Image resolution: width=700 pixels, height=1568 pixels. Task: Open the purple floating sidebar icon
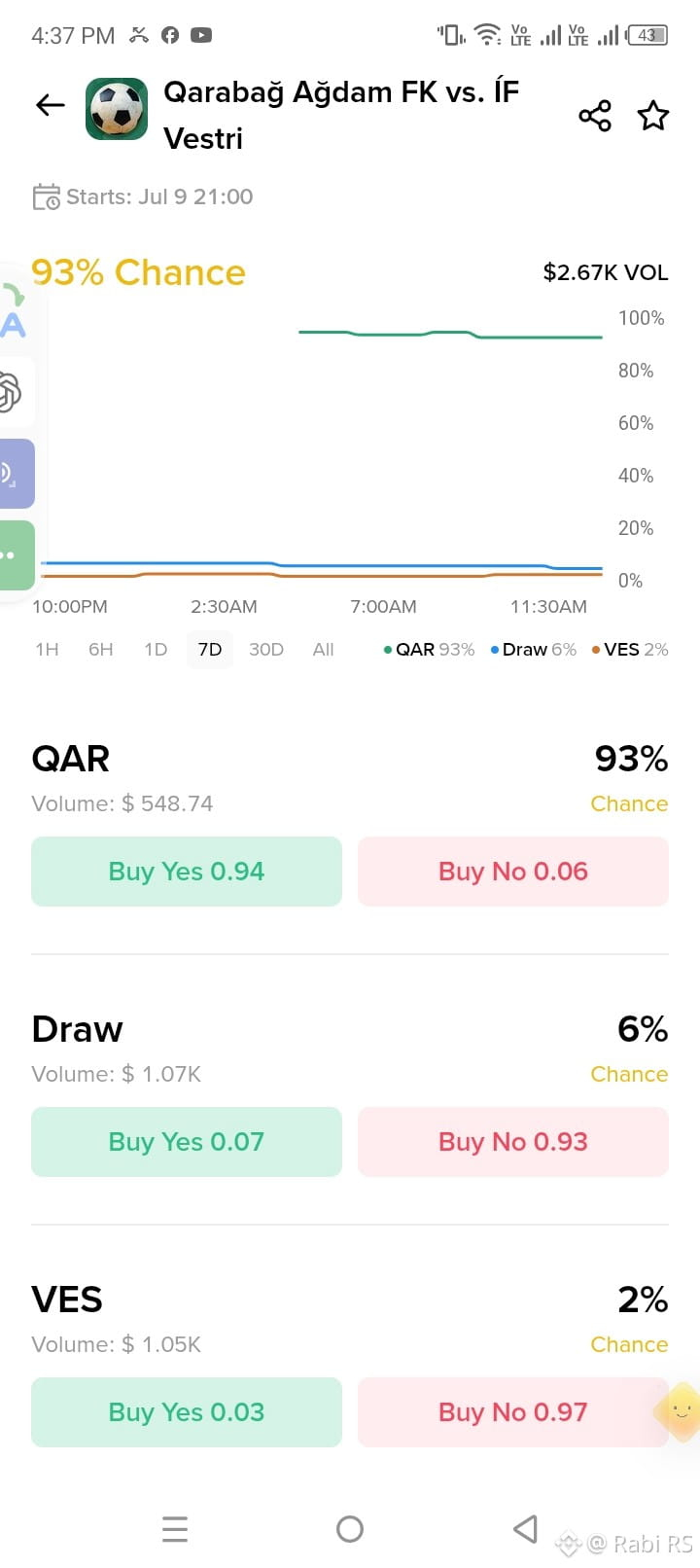point(14,474)
